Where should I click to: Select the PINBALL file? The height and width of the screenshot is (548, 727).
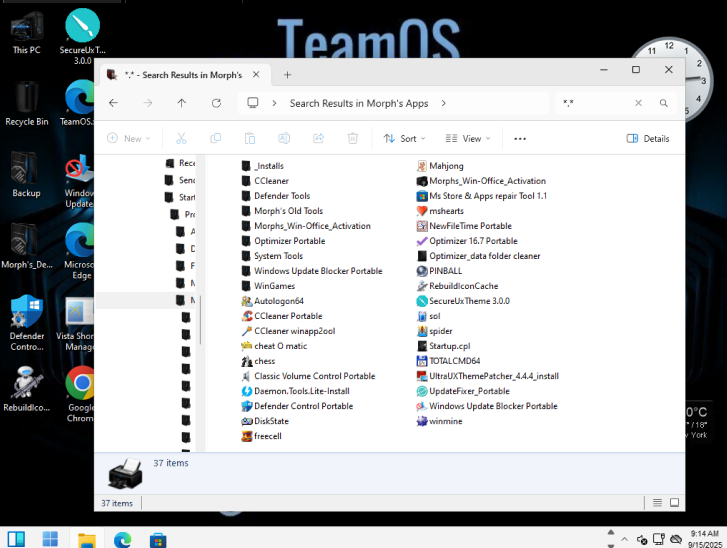tap(440, 271)
